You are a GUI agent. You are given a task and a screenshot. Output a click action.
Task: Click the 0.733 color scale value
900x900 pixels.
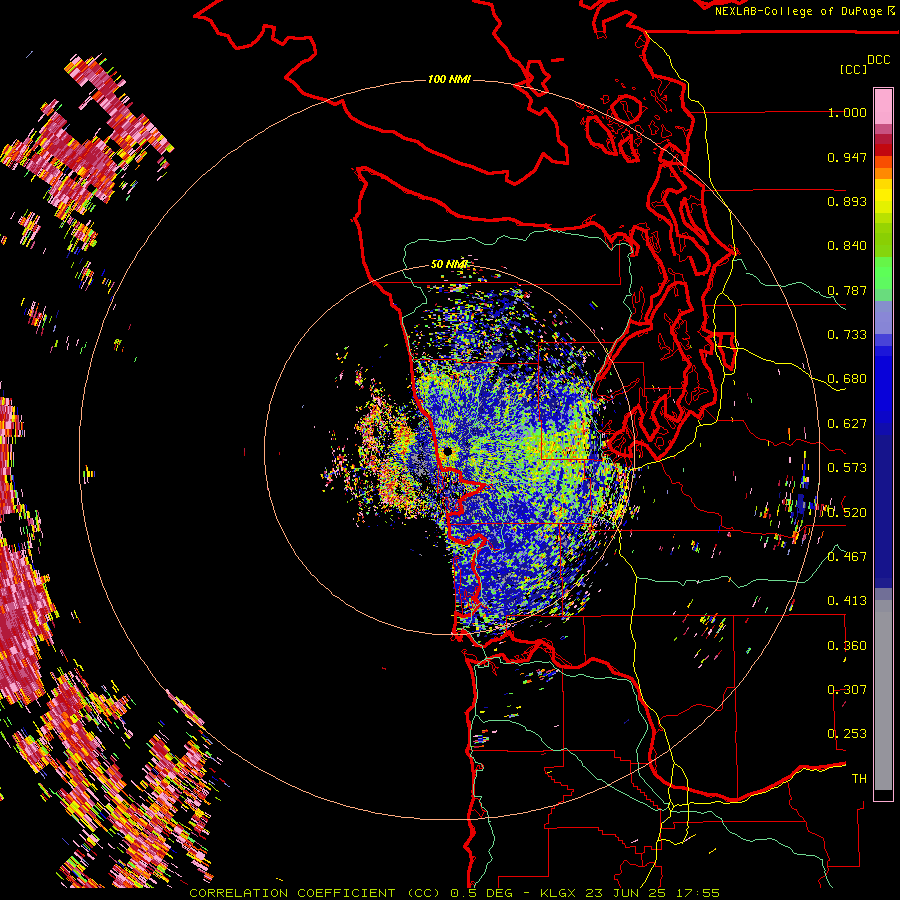(x=847, y=335)
